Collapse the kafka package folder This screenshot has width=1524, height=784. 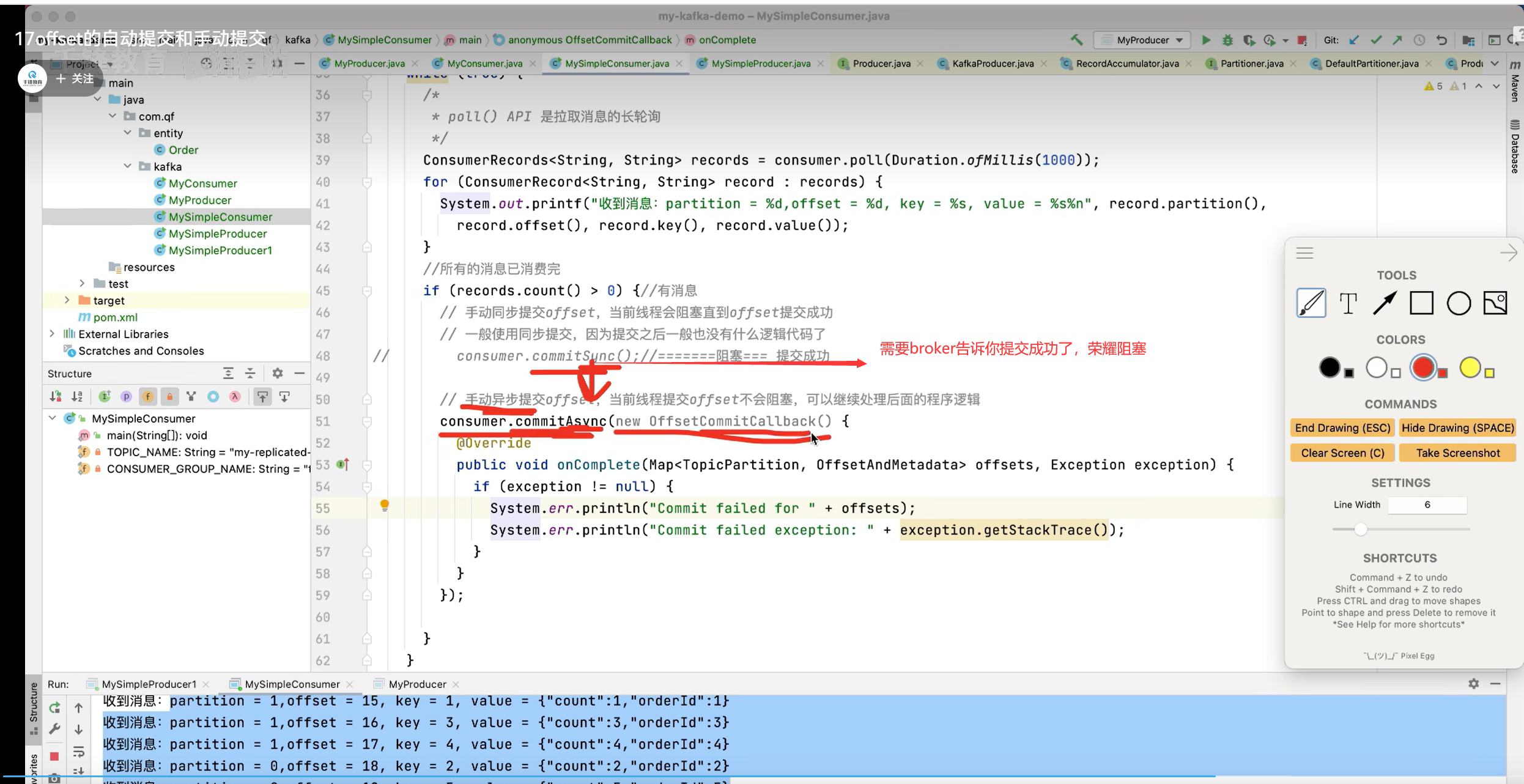[127, 166]
